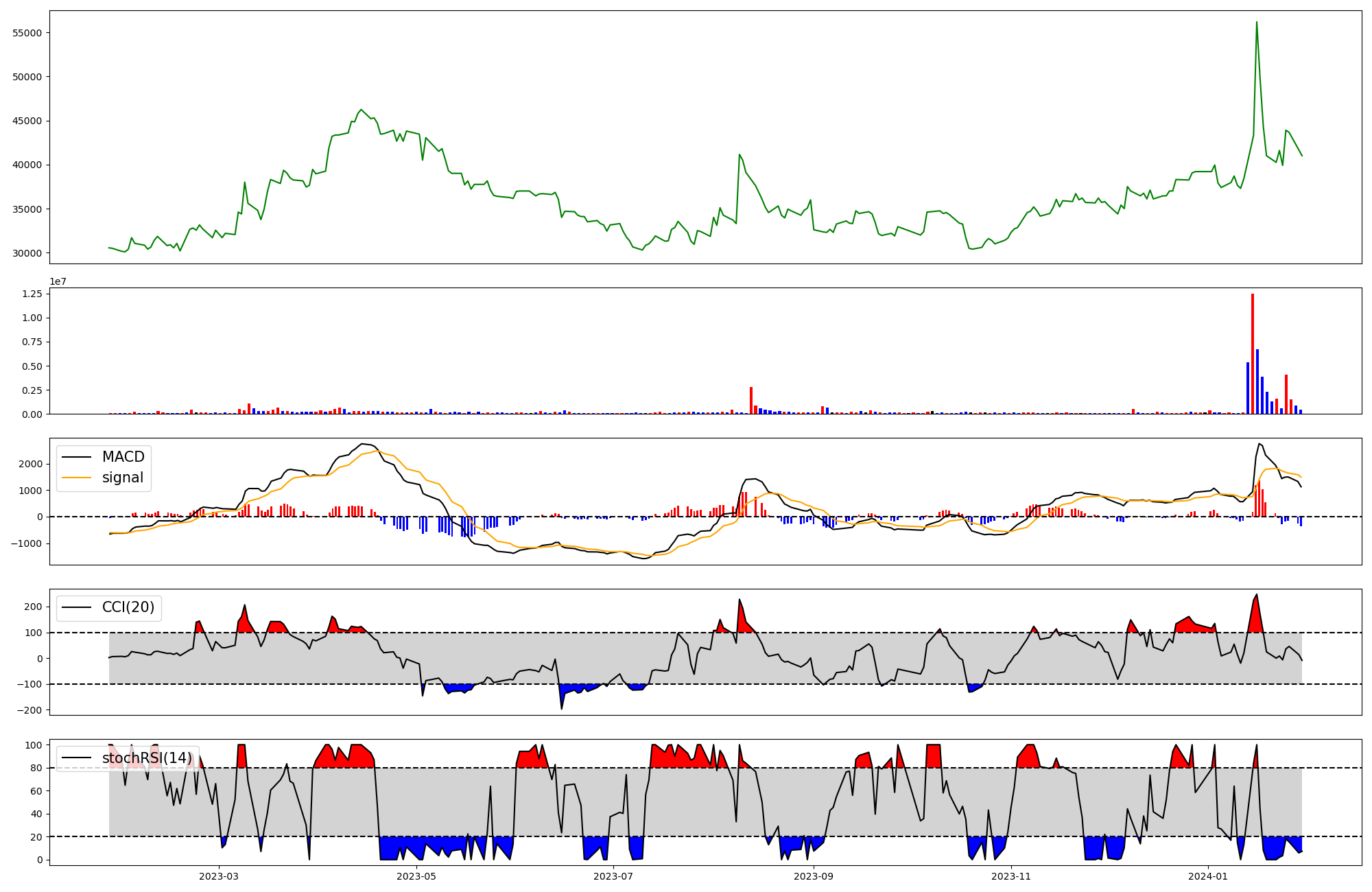The width and height of the screenshot is (1372, 892).
Task: Click the 1.25 volume axis label
Action: (x=32, y=294)
